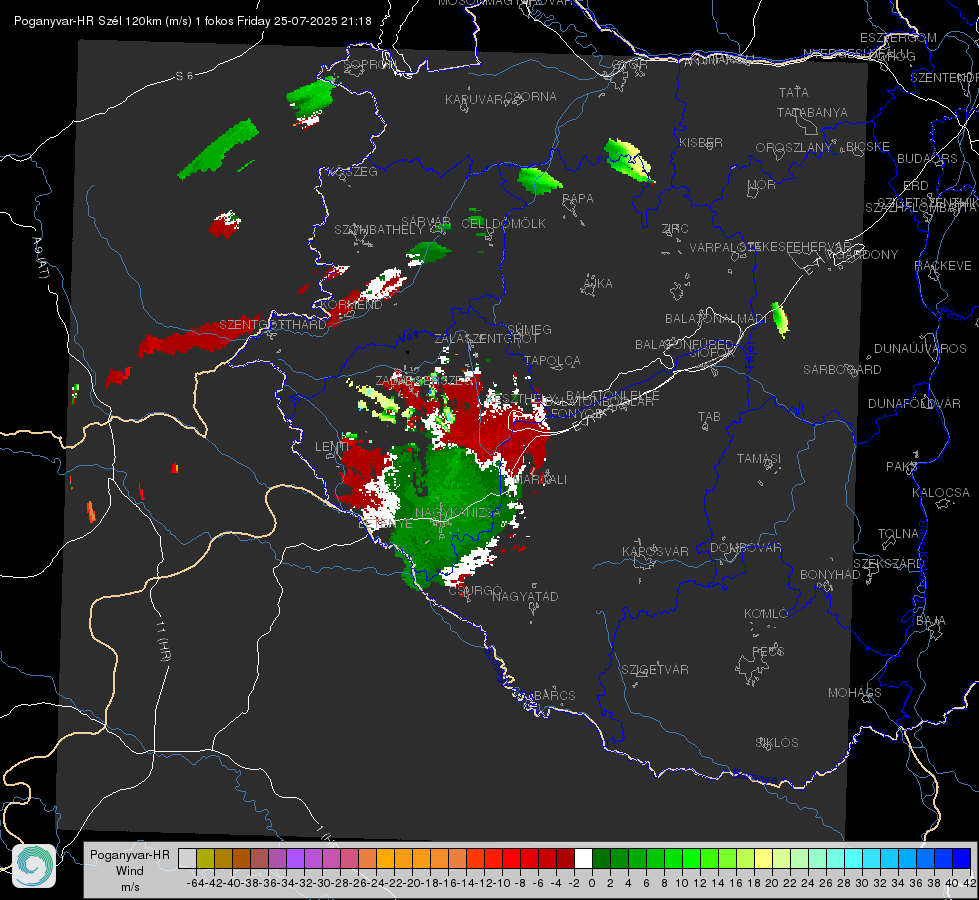Click the MOHÁCS city label
Image resolution: width=979 pixels, height=900 pixels.
point(854,693)
